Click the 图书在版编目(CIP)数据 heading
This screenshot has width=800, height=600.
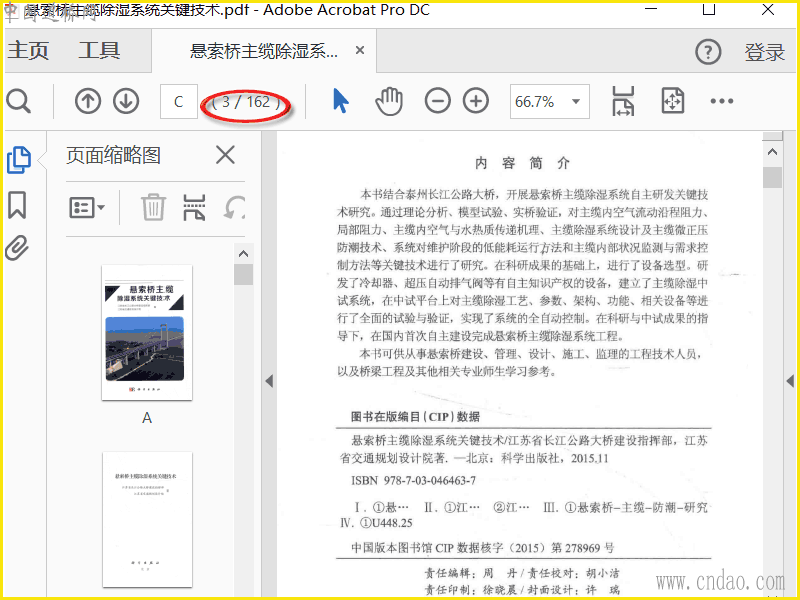click(x=415, y=417)
